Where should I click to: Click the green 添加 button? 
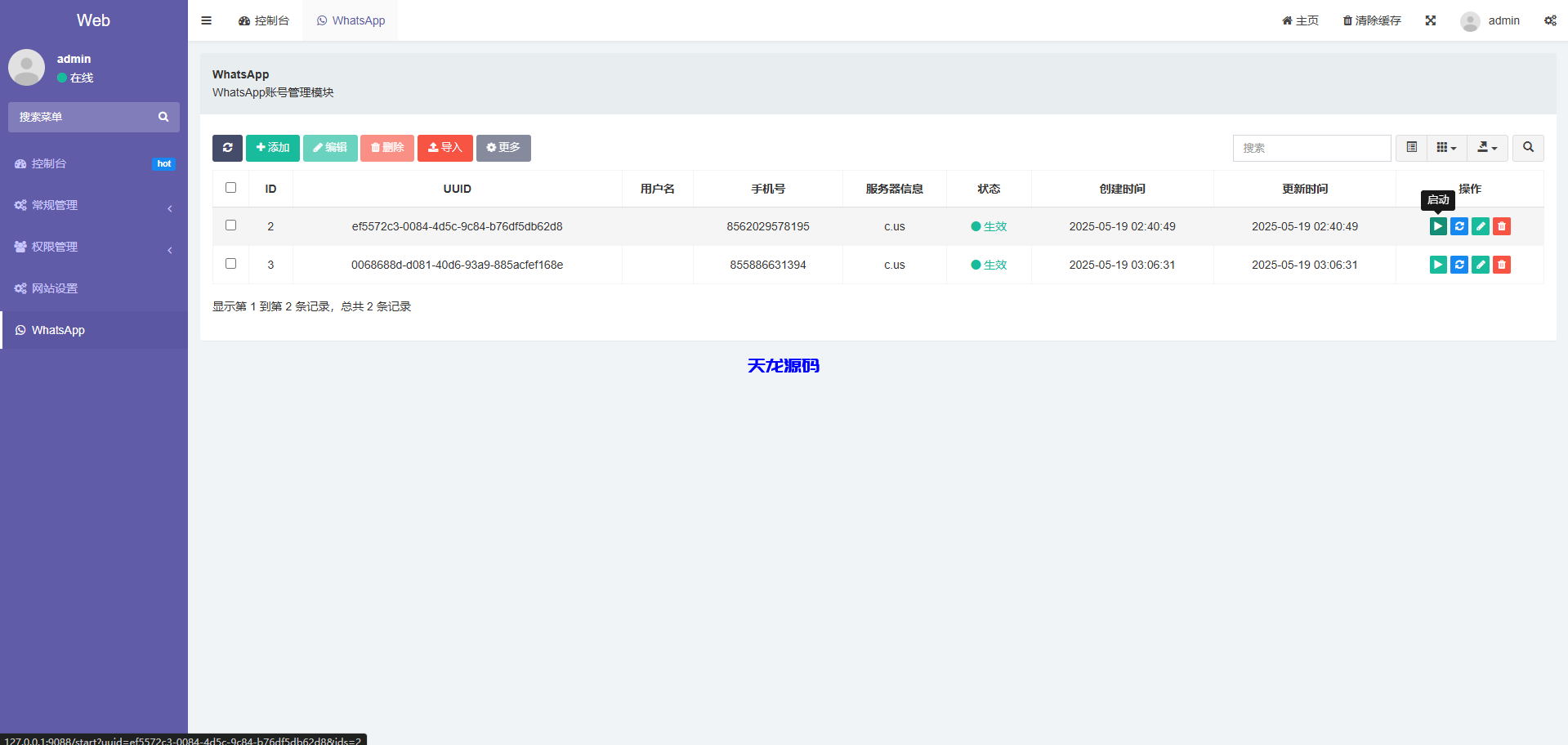[x=273, y=148]
